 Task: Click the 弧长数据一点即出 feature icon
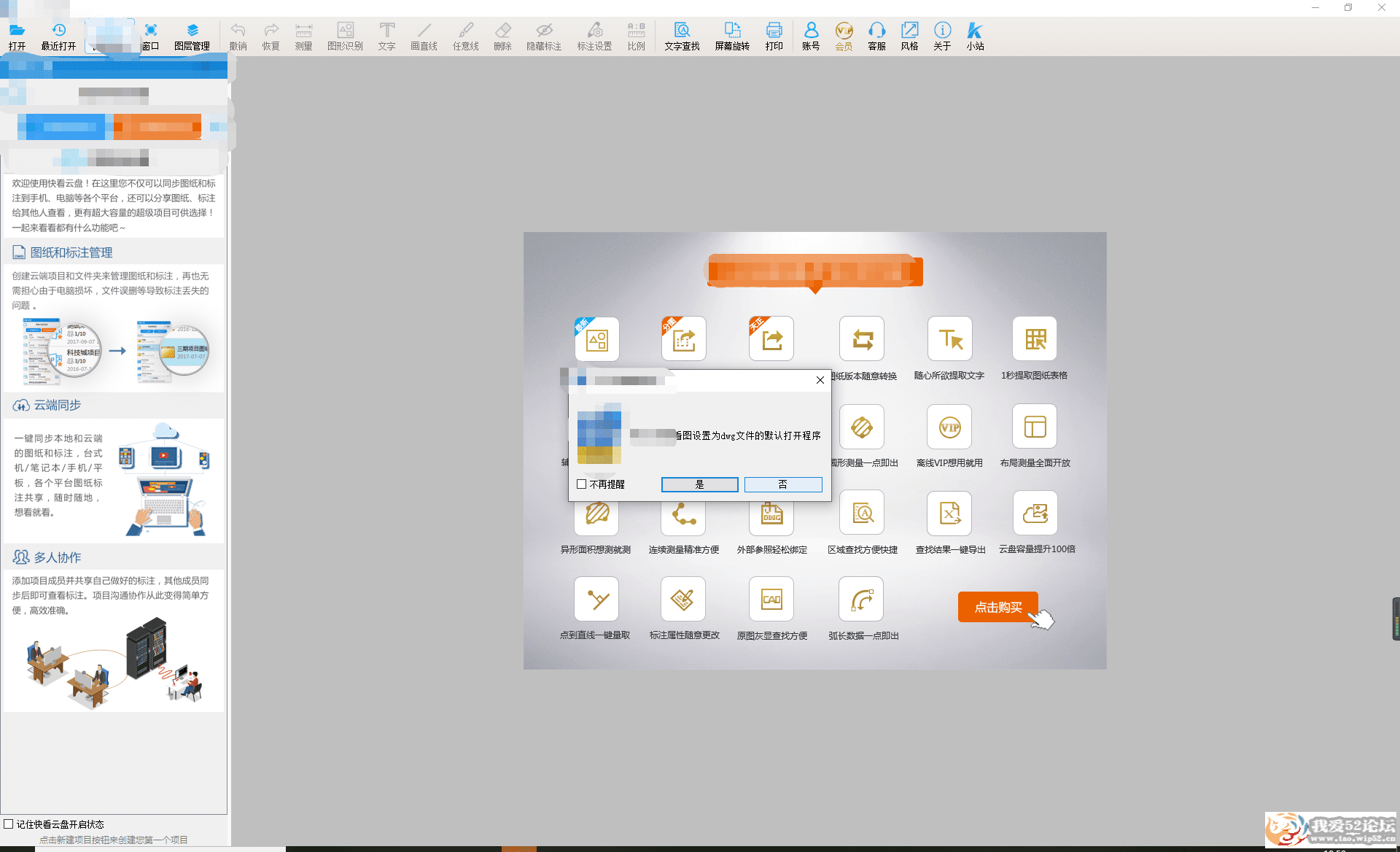[x=861, y=599]
